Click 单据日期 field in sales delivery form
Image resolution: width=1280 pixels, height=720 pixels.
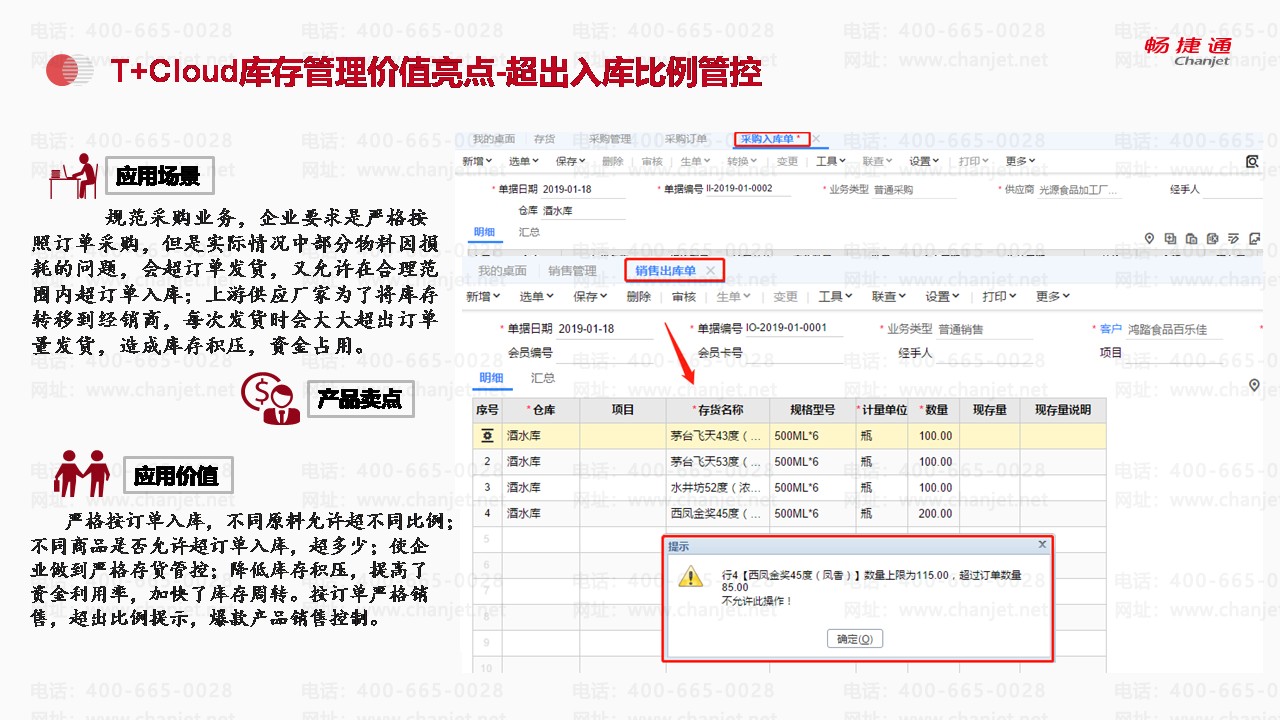coord(604,329)
